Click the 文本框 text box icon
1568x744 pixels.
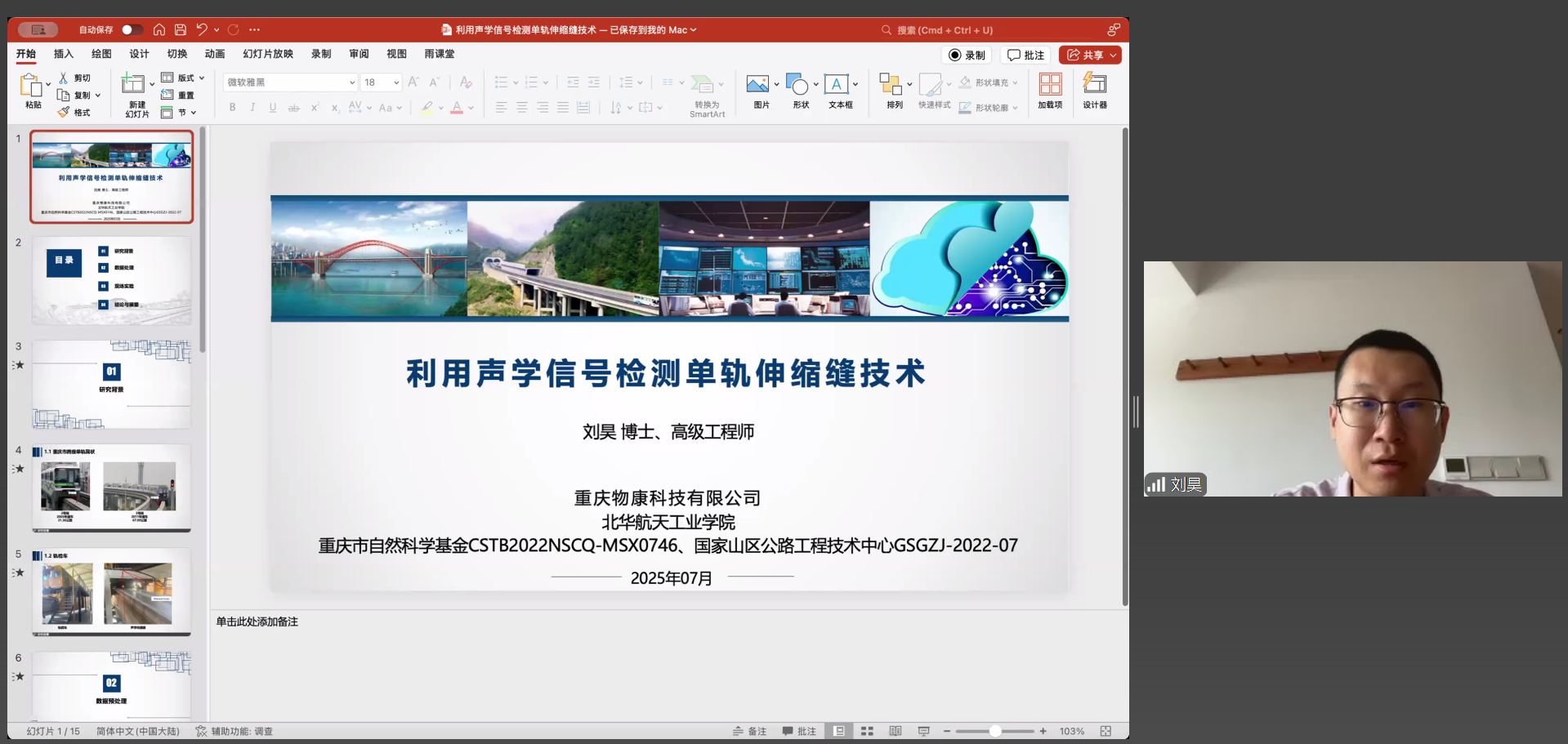(x=836, y=83)
